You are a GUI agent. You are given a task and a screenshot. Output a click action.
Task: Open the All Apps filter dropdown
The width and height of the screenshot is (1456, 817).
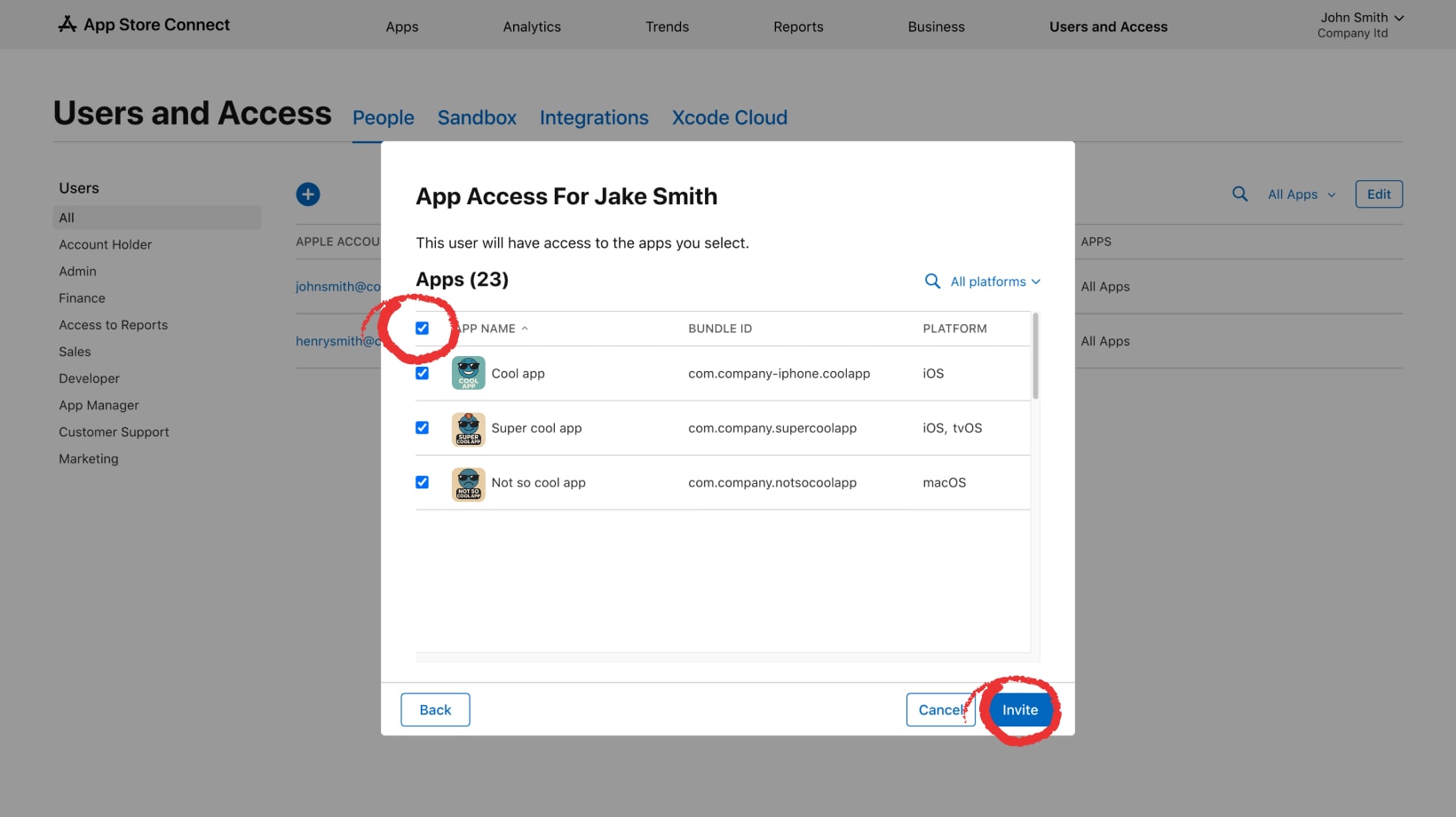pyautogui.click(x=1302, y=194)
